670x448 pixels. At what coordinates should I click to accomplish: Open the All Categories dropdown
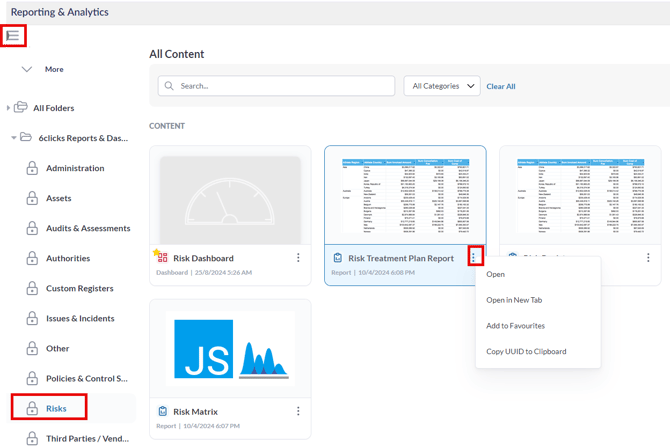tap(442, 86)
